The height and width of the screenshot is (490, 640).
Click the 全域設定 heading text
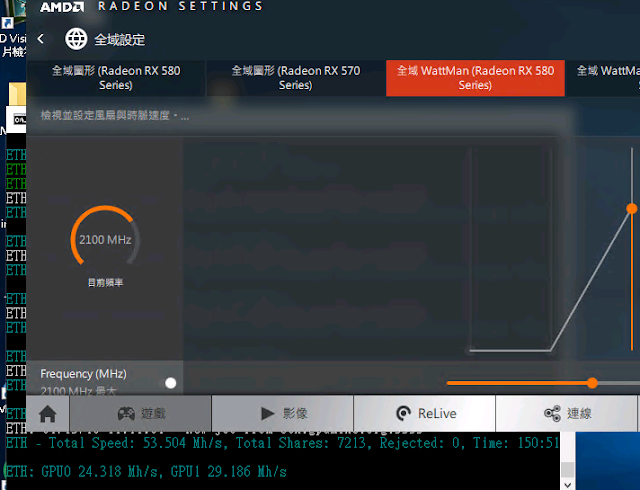click(x=120, y=40)
